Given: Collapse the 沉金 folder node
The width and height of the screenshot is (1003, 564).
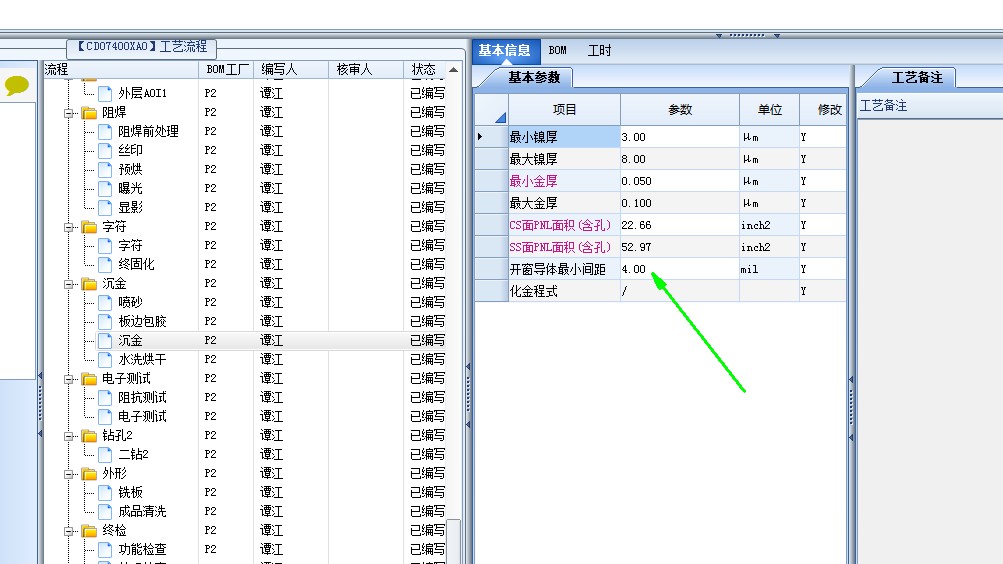Looking at the screenshot, I should tap(68, 284).
